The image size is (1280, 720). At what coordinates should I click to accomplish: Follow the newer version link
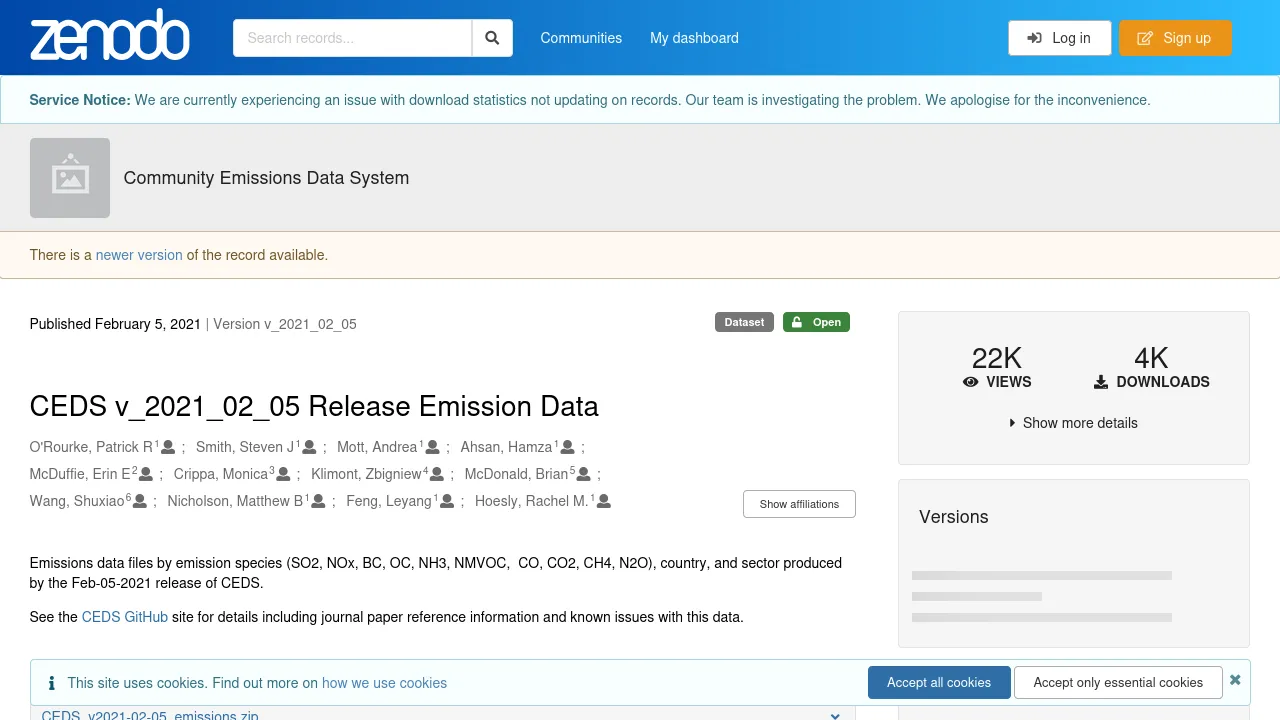coord(139,255)
